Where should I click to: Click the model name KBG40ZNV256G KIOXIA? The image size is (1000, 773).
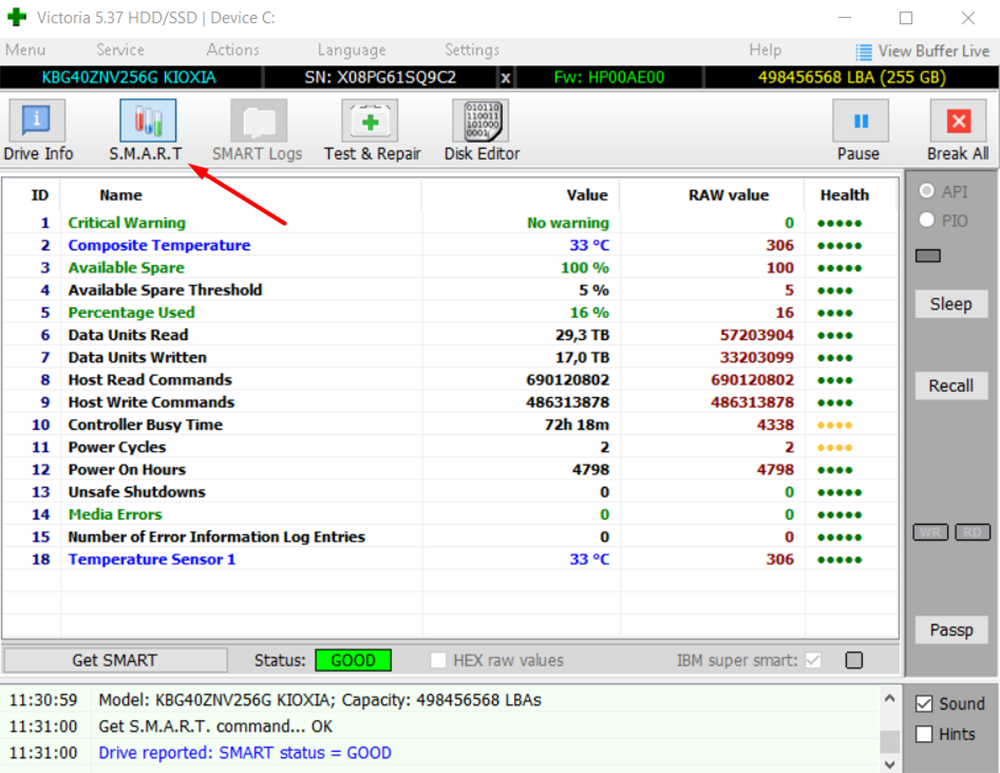click(129, 78)
